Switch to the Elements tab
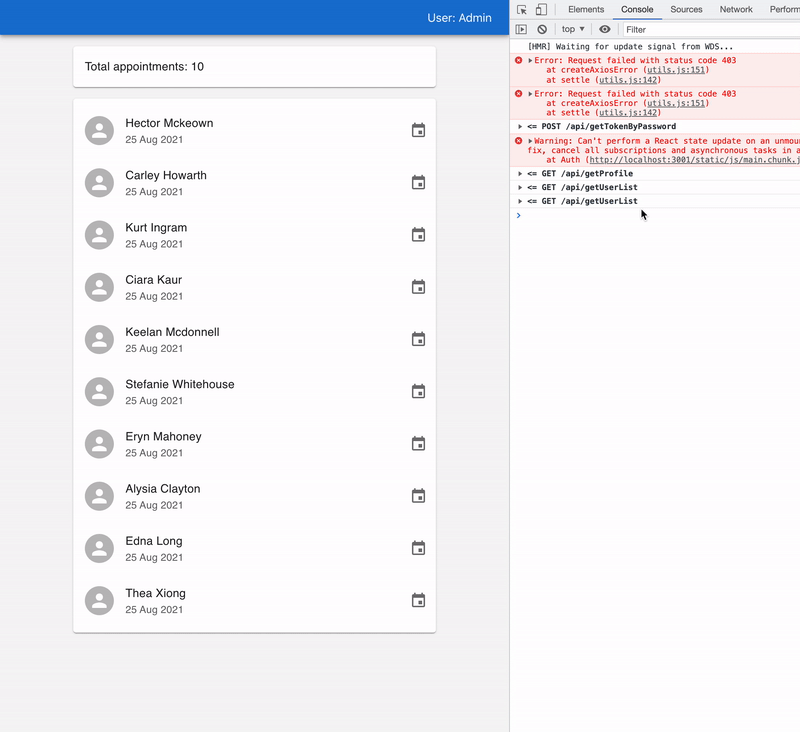Image resolution: width=800 pixels, height=732 pixels. coord(586,10)
